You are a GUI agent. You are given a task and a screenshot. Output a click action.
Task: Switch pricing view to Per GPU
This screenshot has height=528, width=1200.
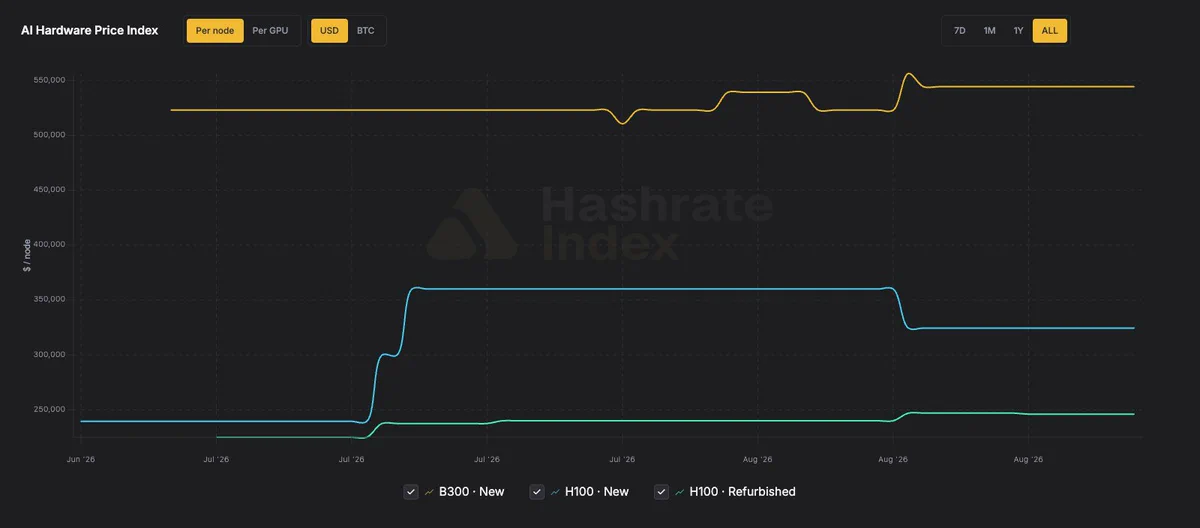point(270,31)
